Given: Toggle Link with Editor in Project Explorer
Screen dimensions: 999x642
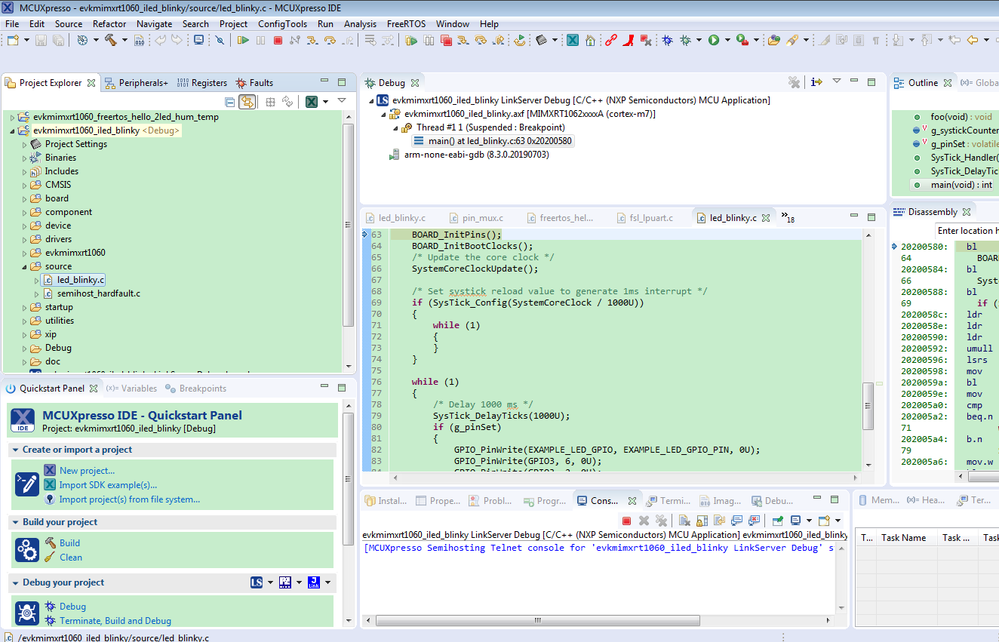Looking at the screenshot, I should pos(247,102).
